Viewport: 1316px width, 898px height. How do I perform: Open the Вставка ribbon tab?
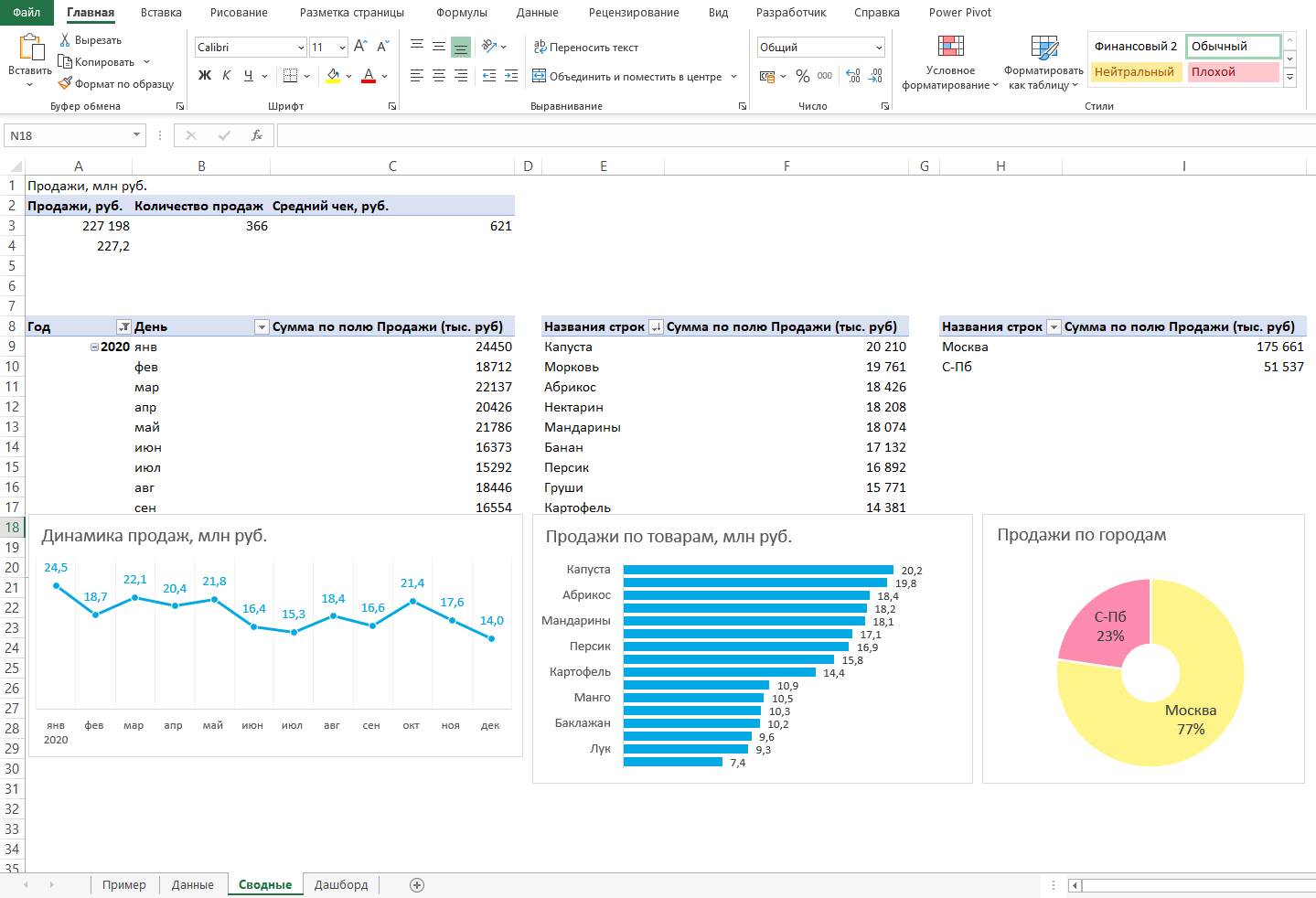[x=161, y=13]
